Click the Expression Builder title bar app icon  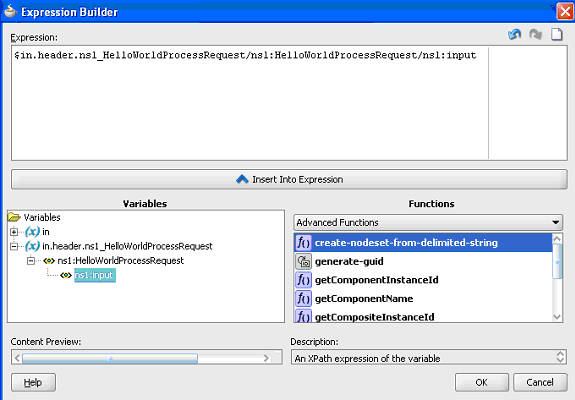point(10,11)
